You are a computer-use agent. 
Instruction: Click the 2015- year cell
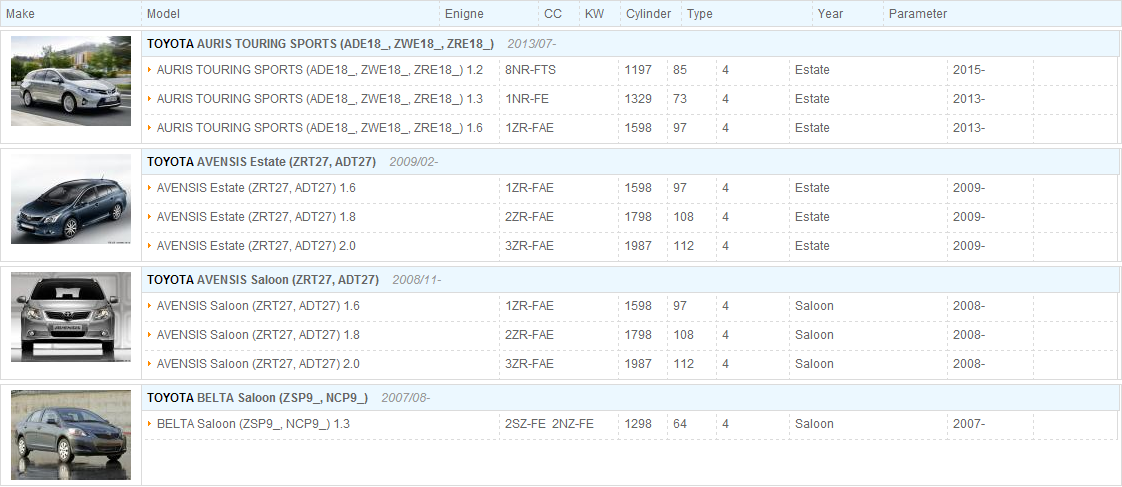pos(969,70)
